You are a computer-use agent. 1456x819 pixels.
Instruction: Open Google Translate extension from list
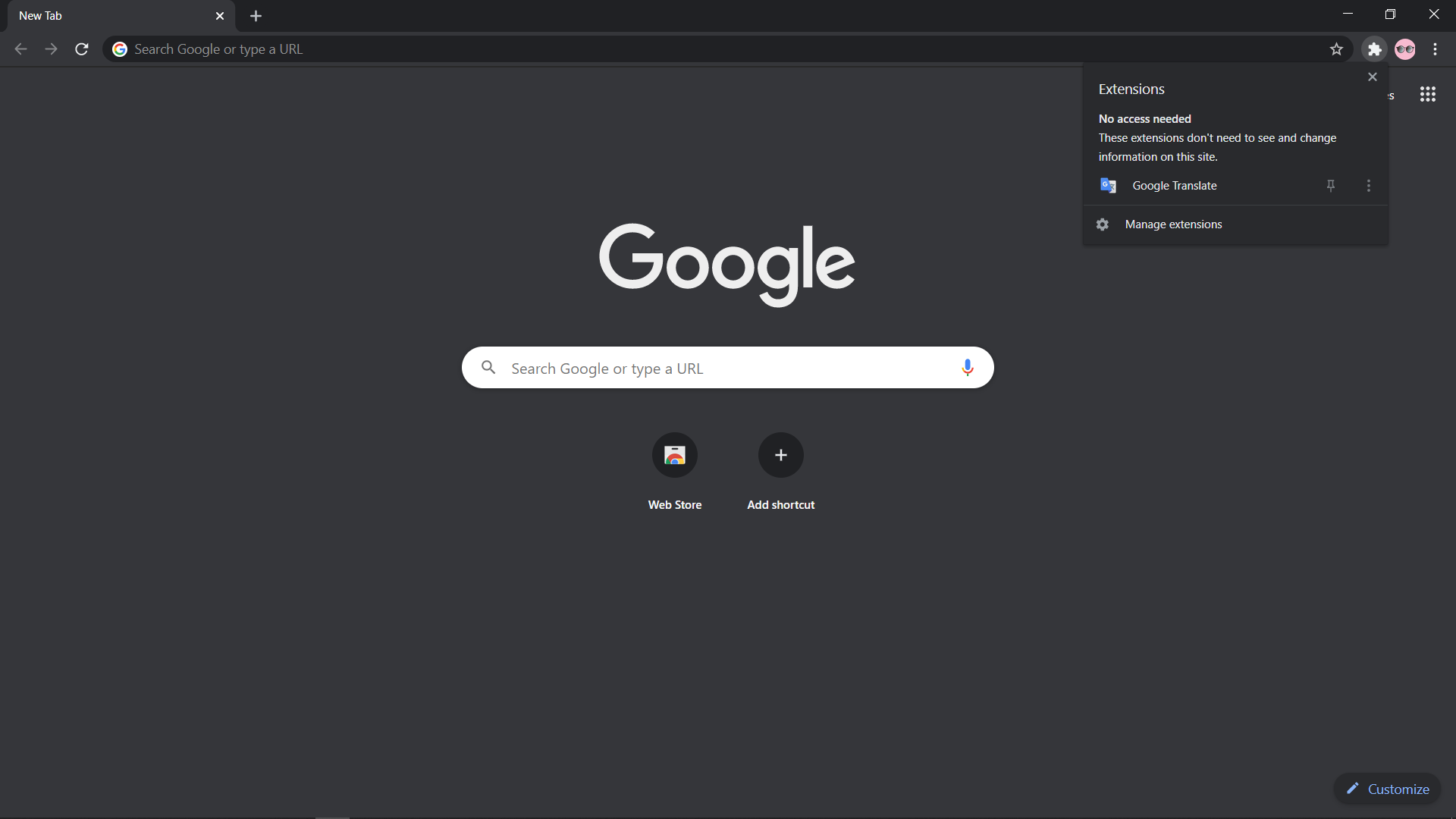pyautogui.click(x=1203, y=186)
